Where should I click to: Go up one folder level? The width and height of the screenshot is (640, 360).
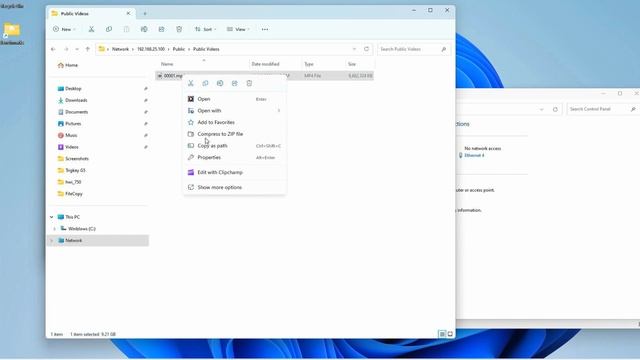pyautogui.click(x=87, y=49)
